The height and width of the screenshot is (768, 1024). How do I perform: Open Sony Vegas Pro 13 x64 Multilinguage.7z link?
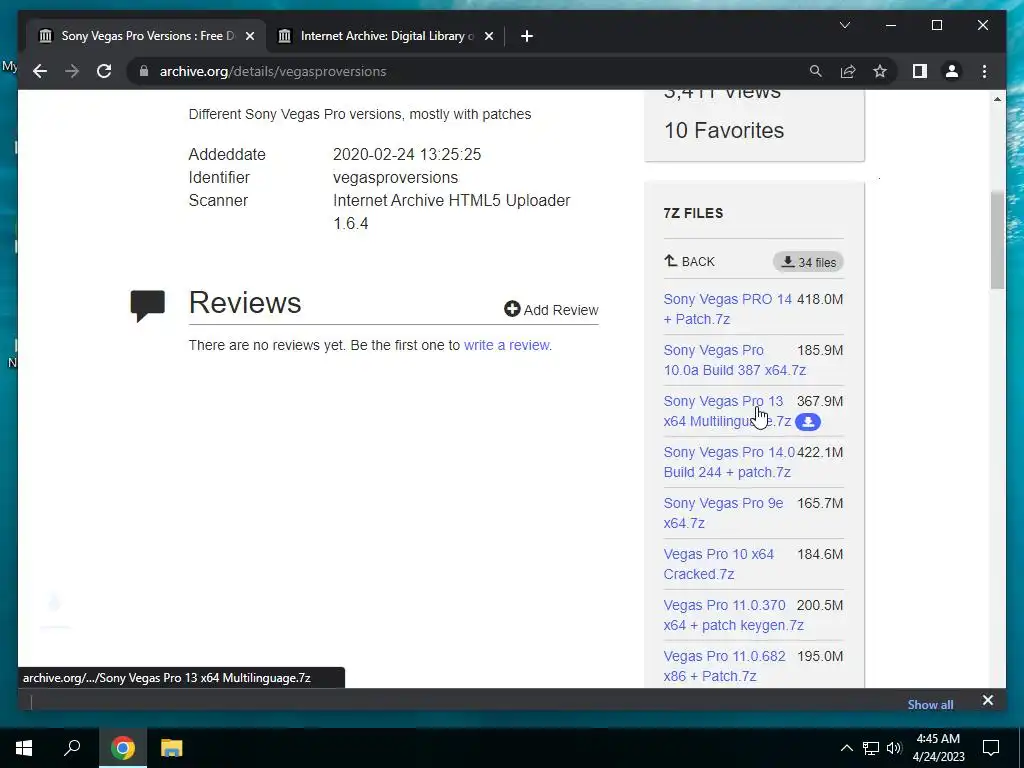point(727,411)
